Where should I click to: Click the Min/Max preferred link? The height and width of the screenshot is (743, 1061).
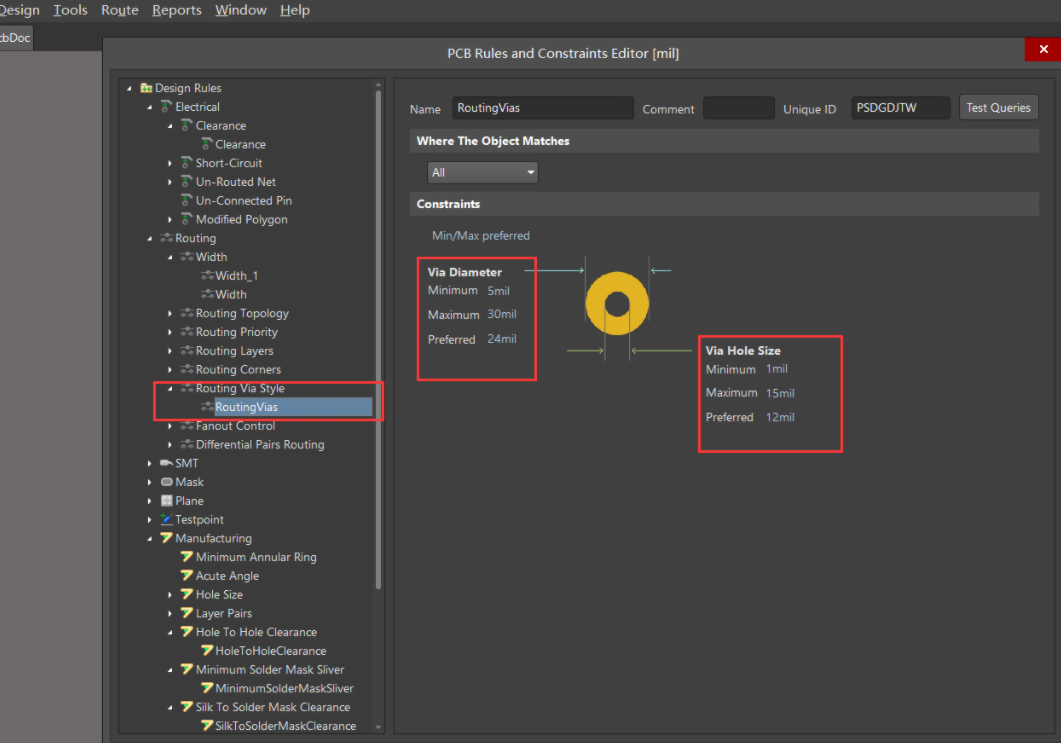tap(481, 235)
